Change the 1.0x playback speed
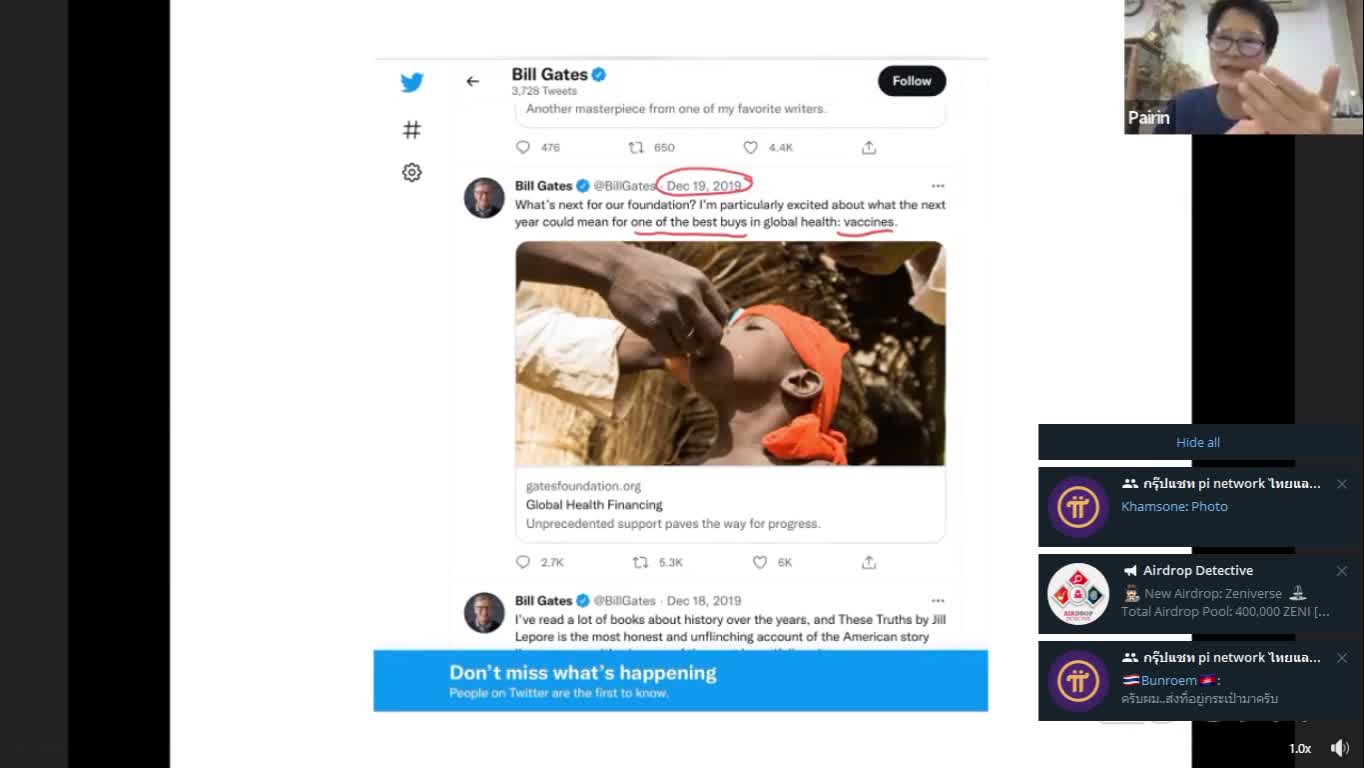This screenshot has width=1364, height=768. click(x=1299, y=748)
